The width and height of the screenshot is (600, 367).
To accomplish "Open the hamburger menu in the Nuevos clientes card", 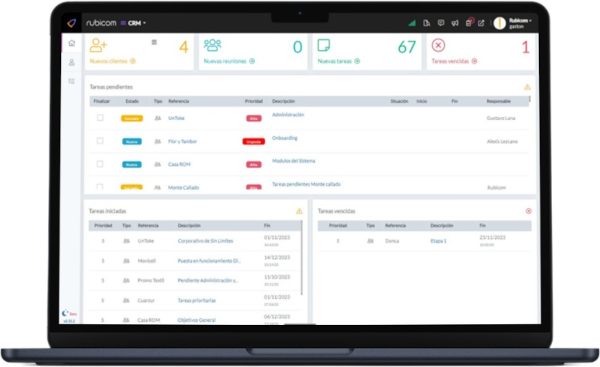I will [x=154, y=42].
